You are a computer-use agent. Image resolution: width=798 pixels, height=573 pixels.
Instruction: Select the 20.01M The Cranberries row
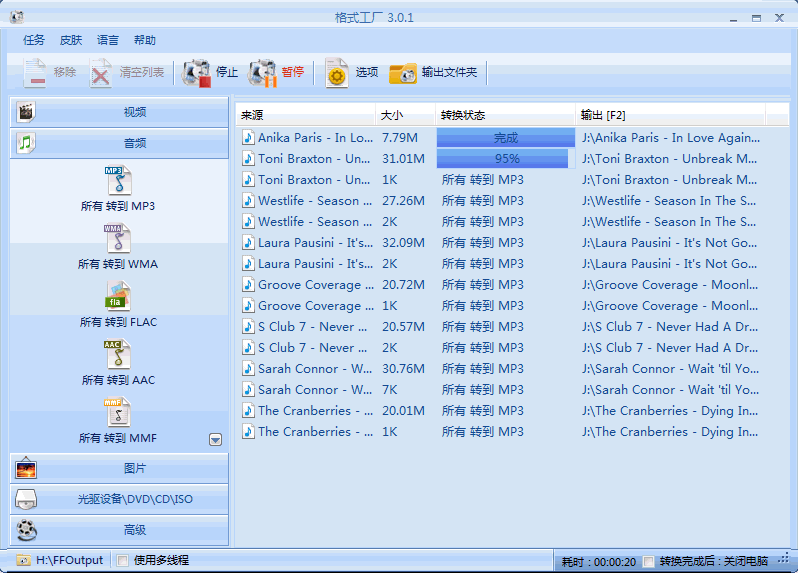[x=512, y=411]
